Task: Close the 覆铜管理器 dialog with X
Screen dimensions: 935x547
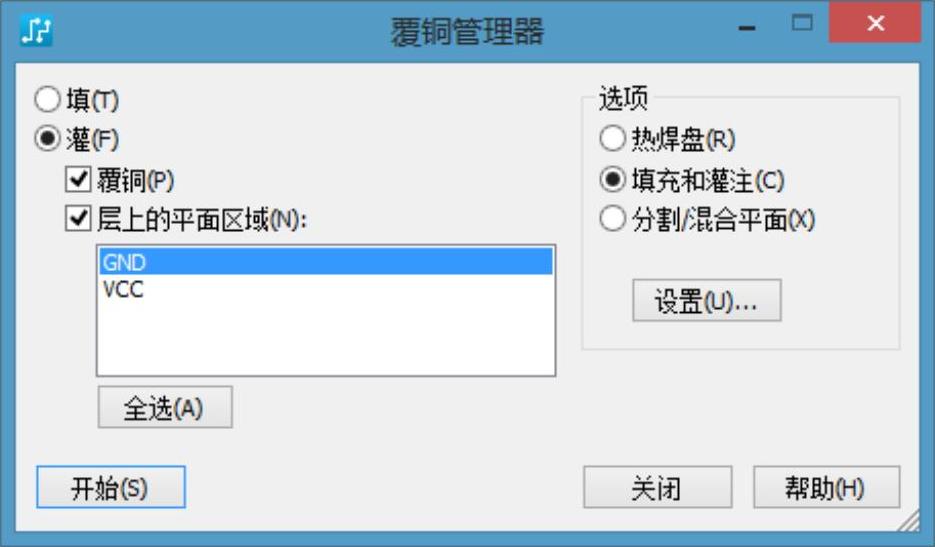Action: pyautogui.click(x=875, y=23)
